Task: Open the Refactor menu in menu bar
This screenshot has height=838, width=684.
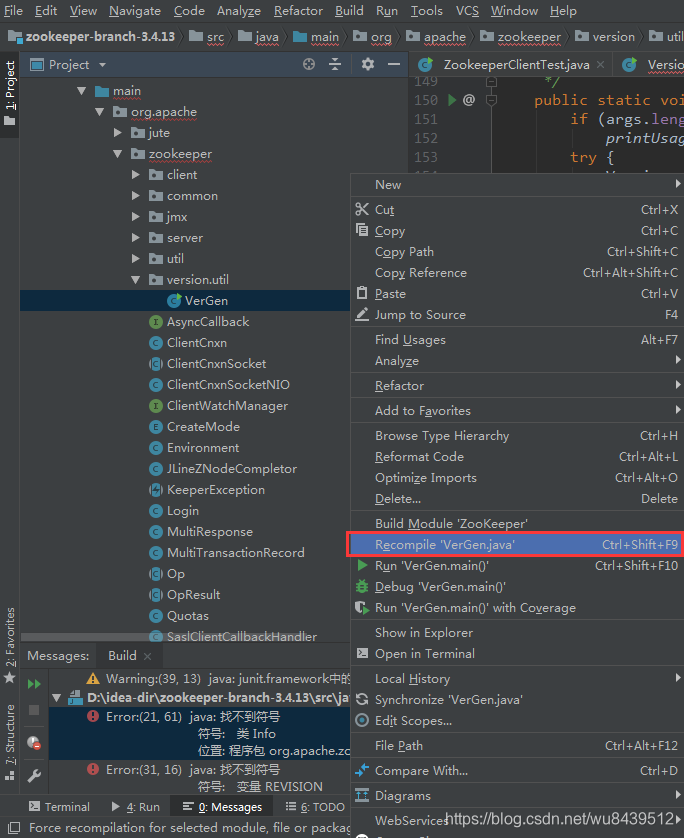Action: click(298, 11)
